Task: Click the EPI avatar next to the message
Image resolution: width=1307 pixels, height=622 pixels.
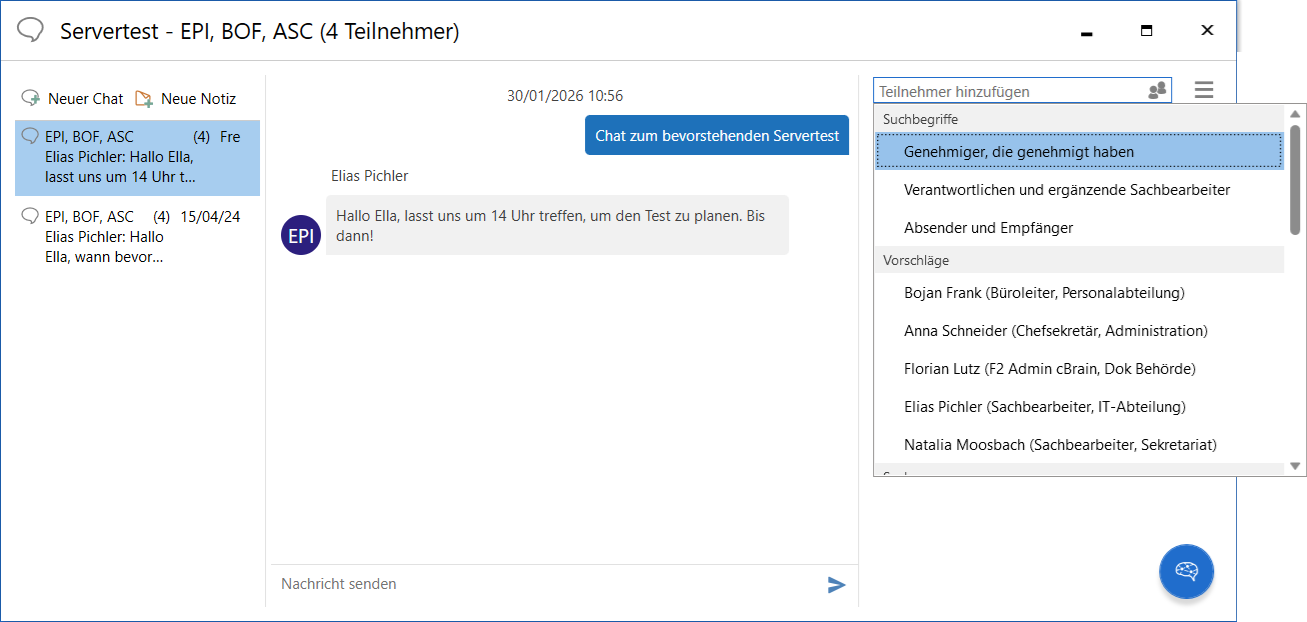Action: click(x=300, y=234)
